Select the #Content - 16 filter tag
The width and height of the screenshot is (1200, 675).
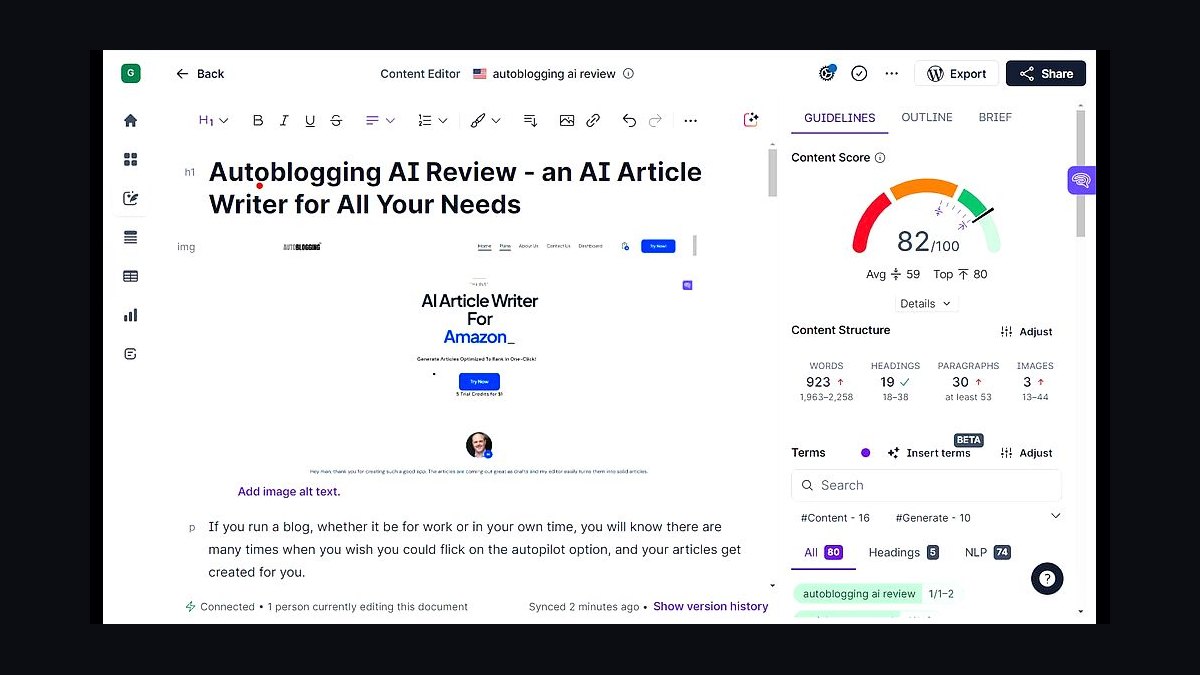[835, 518]
